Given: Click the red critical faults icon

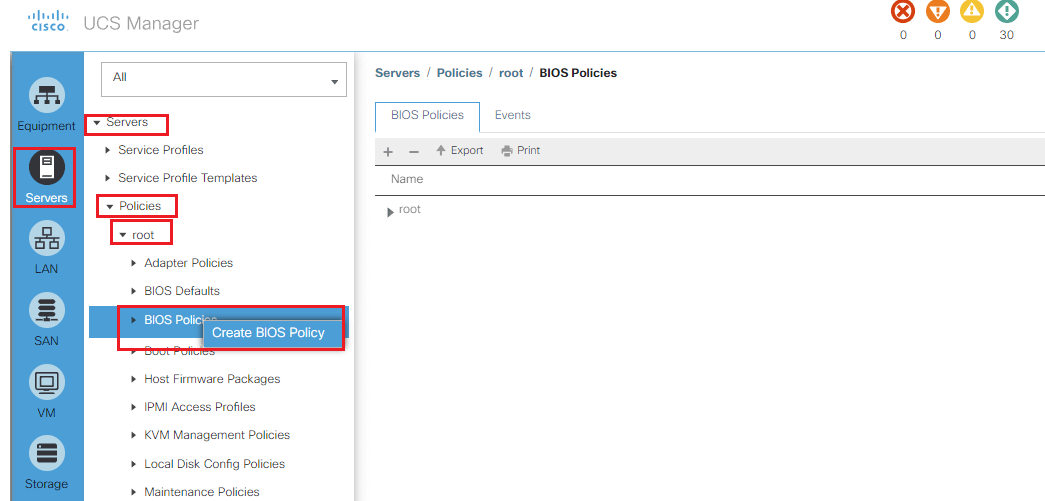Looking at the screenshot, I should tap(903, 12).
